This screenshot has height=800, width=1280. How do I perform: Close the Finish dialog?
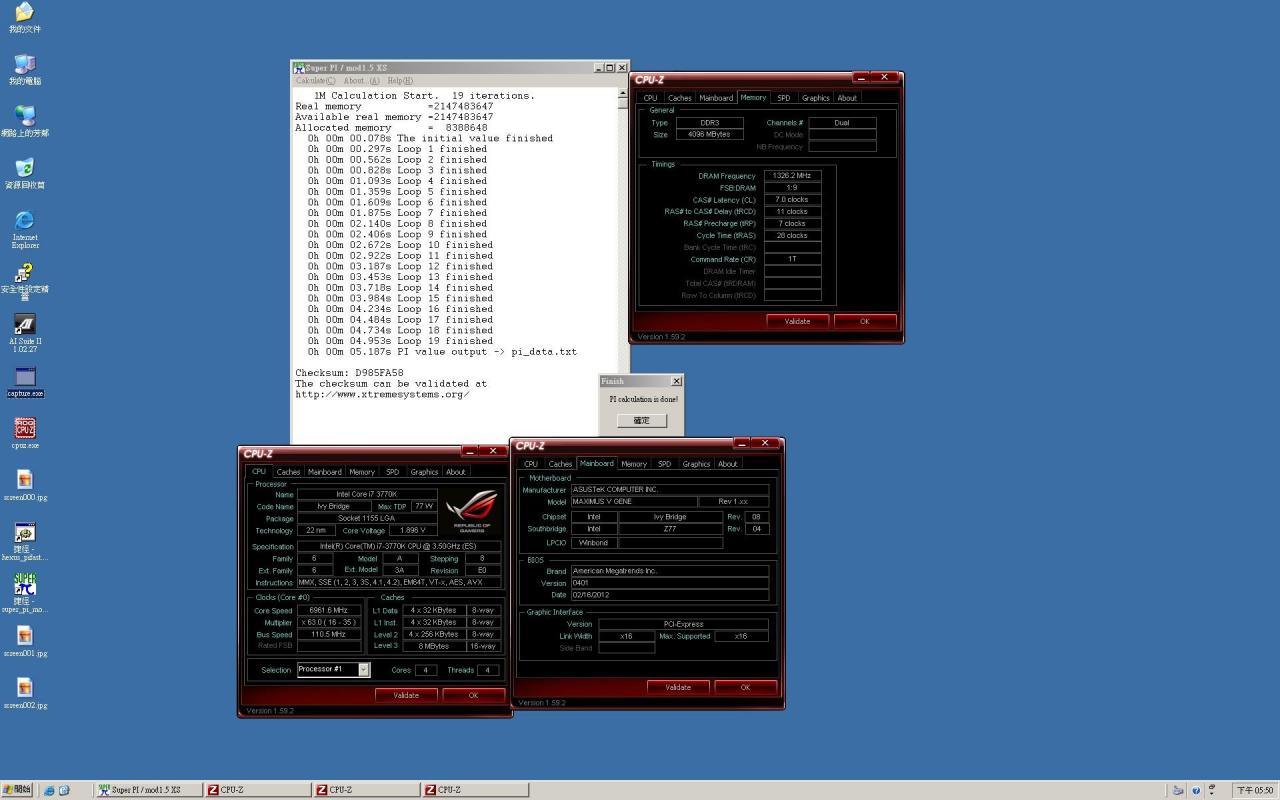point(676,381)
